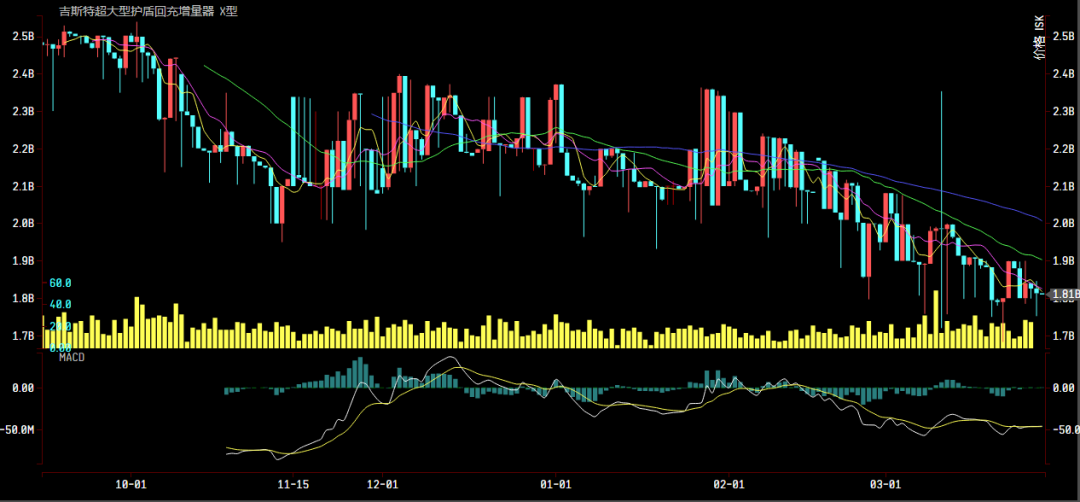
Task: Click the current price tag 1.81B
Action: coord(1064,295)
